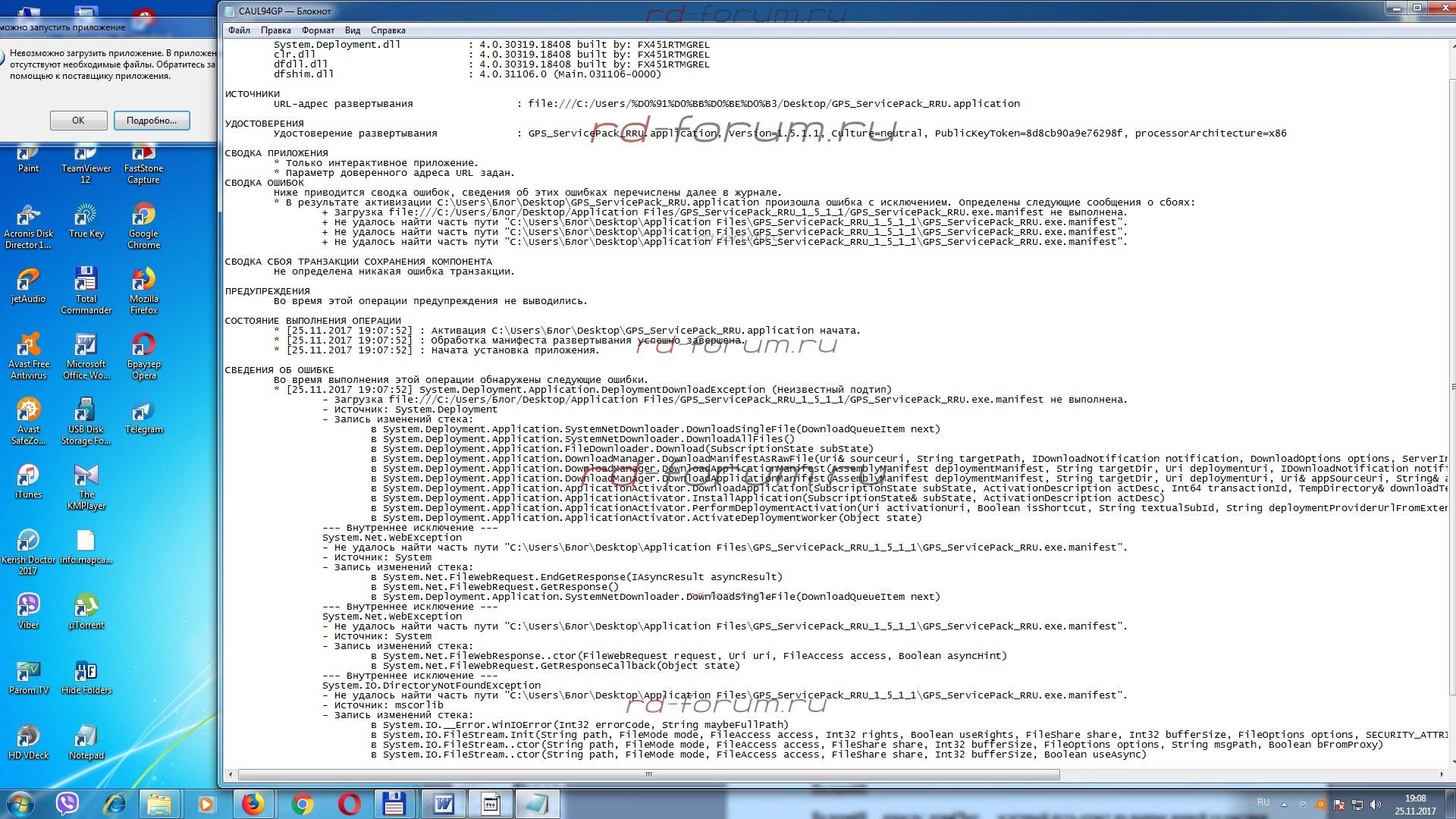
Task: Click the RU language indicator in the tray
Action: [x=1263, y=802]
